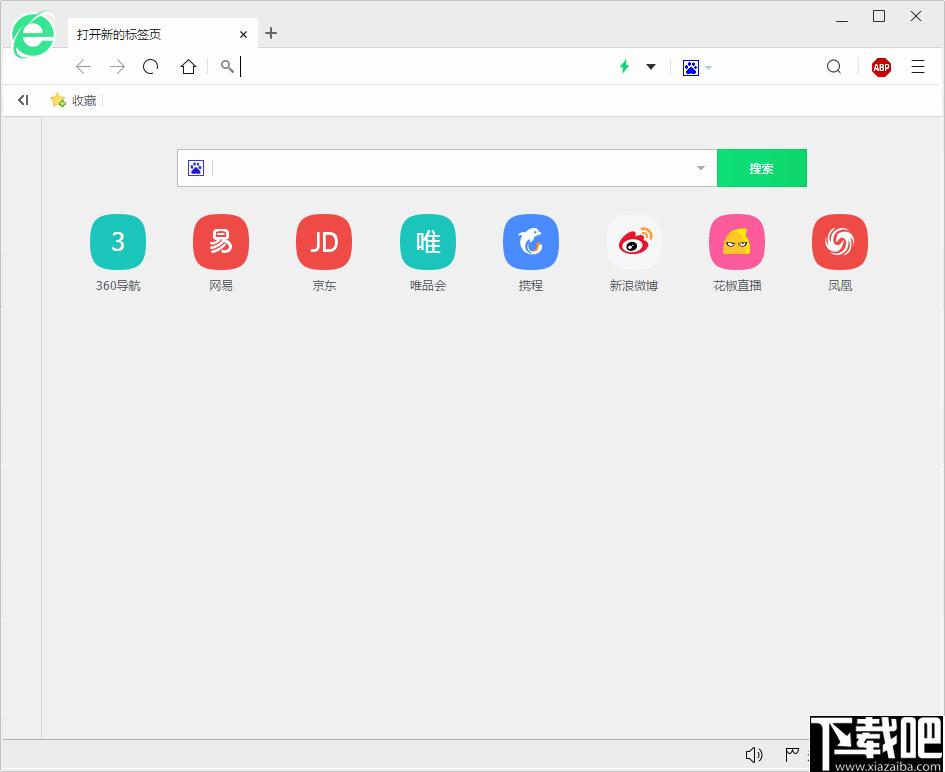Click the status bar speaker icon
This screenshot has width=945, height=772.
(754, 755)
